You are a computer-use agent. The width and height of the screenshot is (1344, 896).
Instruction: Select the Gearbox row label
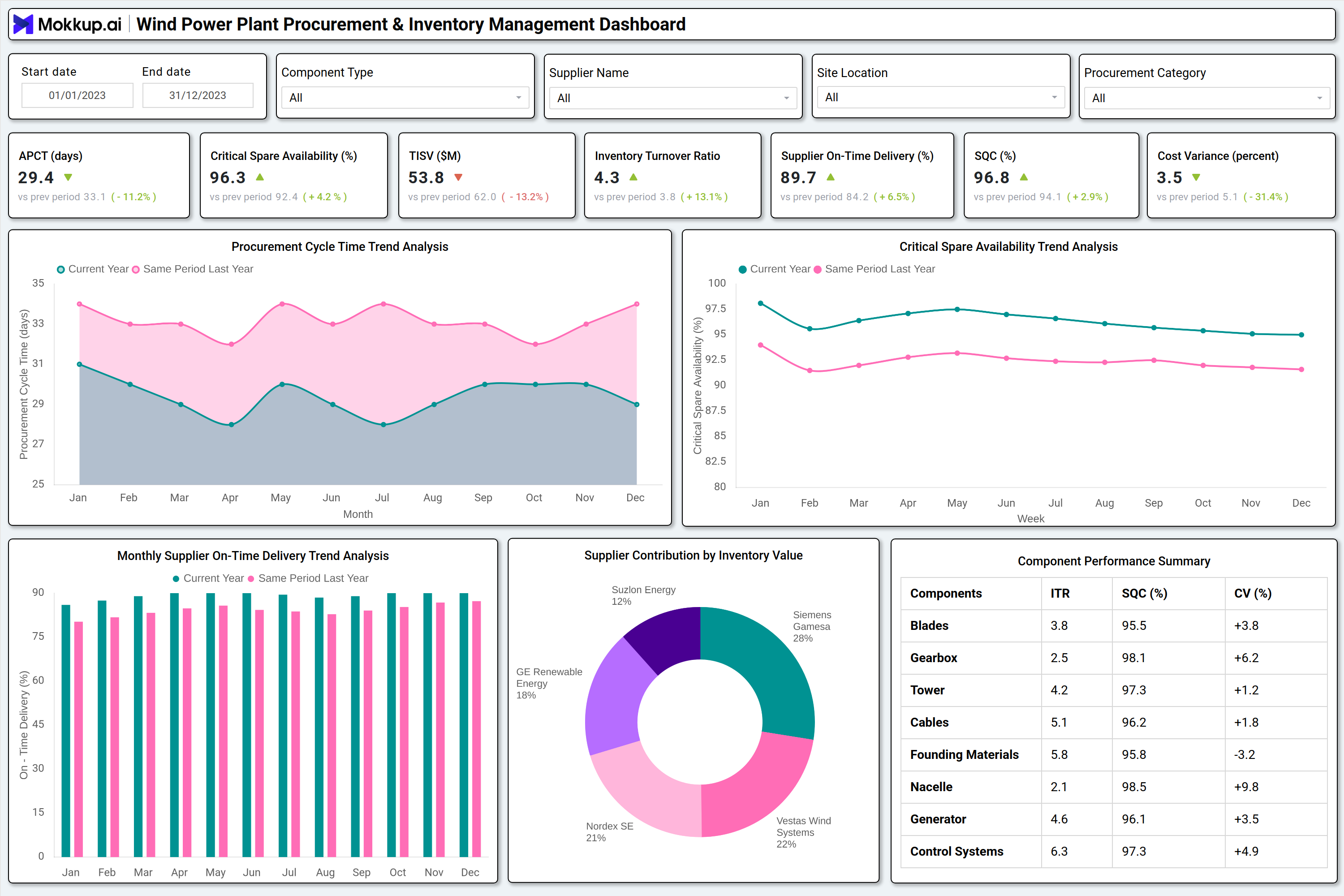click(934, 658)
